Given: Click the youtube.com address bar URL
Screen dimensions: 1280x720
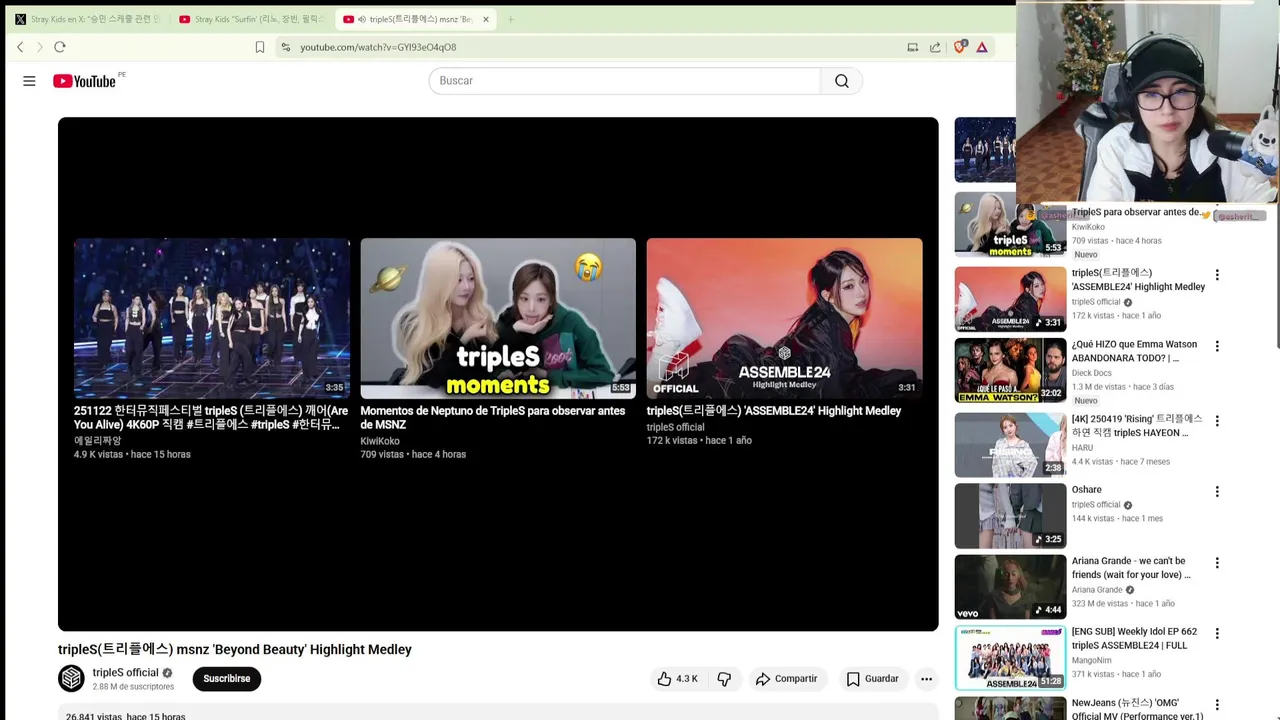Looking at the screenshot, I should pos(378,47).
